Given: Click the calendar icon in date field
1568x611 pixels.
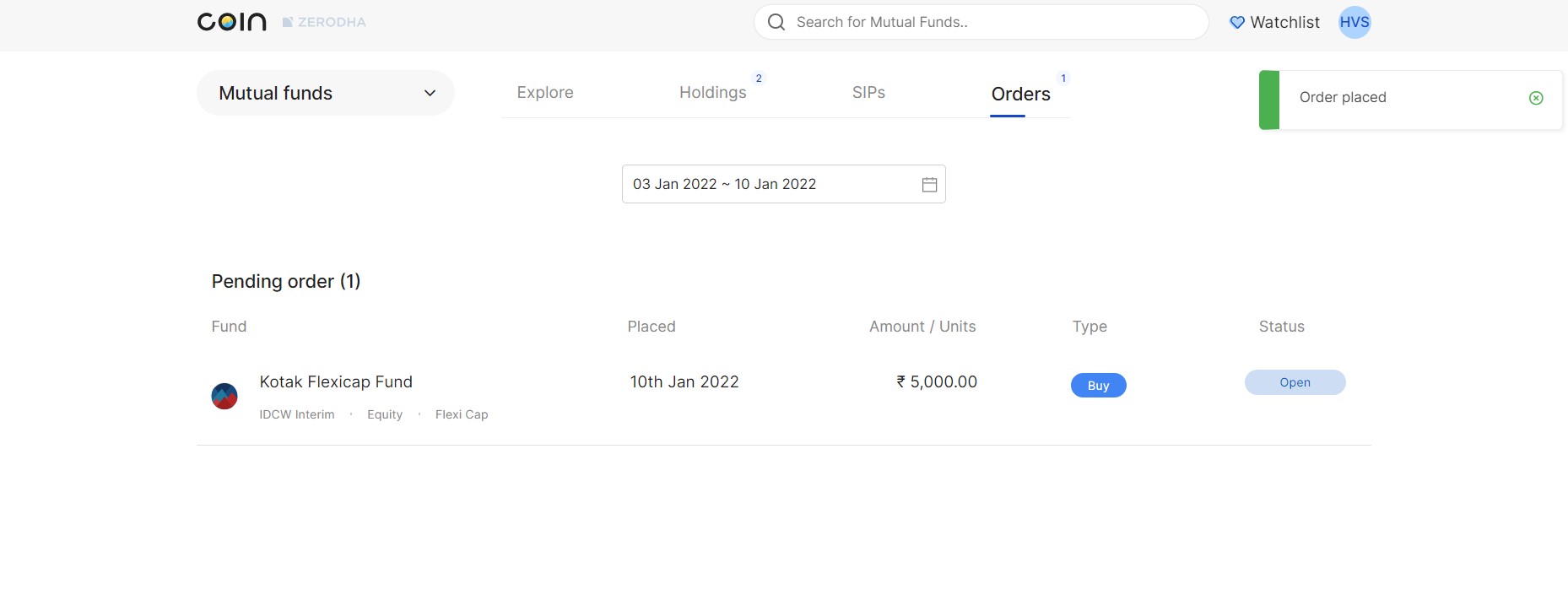Looking at the screenshot, I should point(929,185).
